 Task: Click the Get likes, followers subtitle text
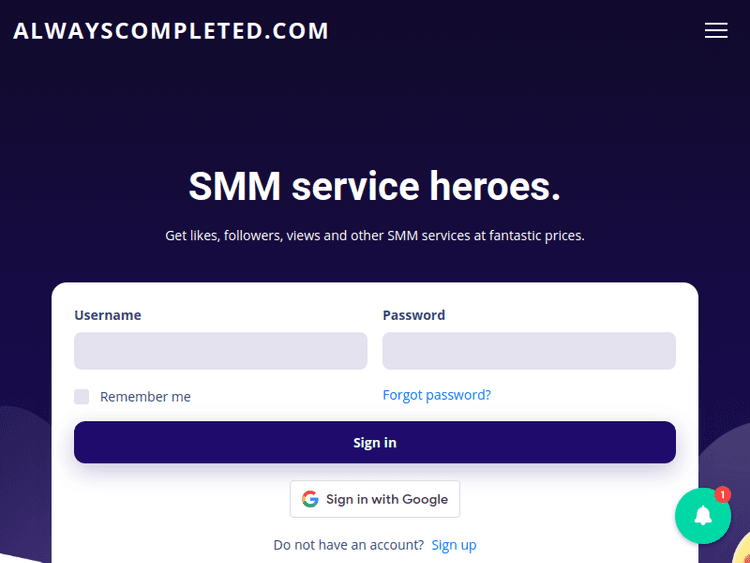click(x=375, y=236)
